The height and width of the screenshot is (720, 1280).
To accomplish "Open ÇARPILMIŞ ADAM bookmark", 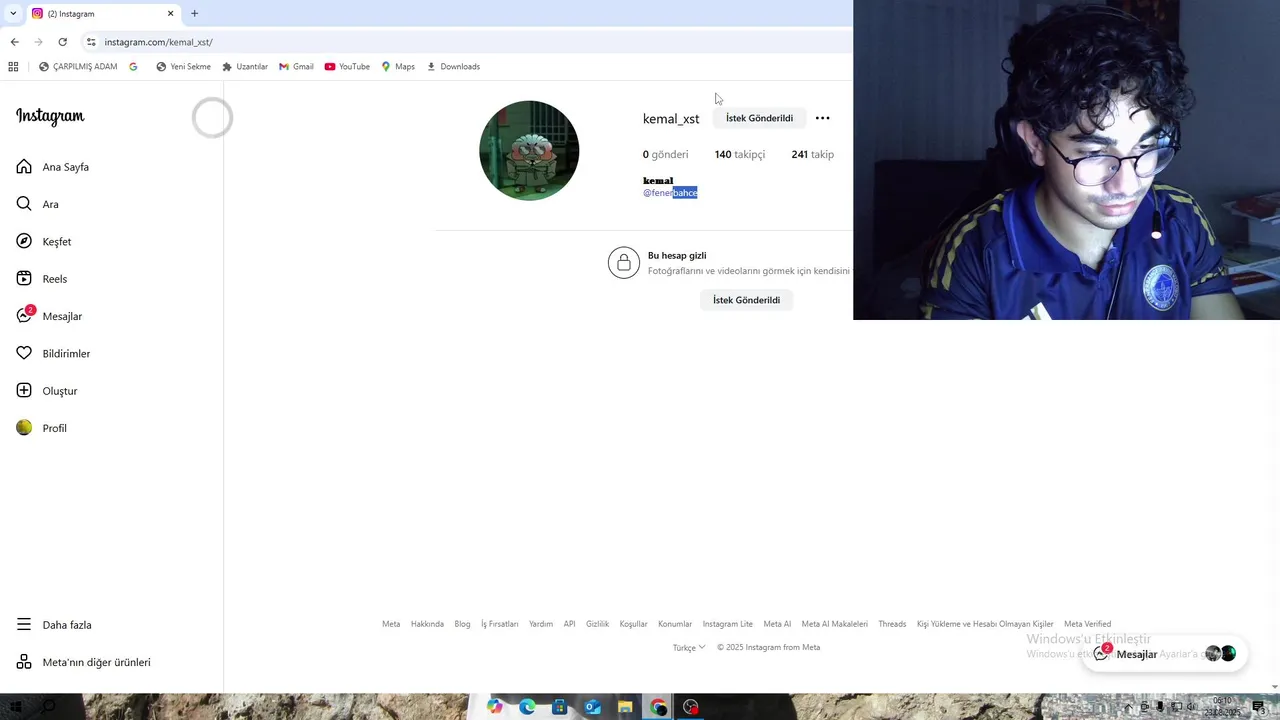I will [78, 67].
